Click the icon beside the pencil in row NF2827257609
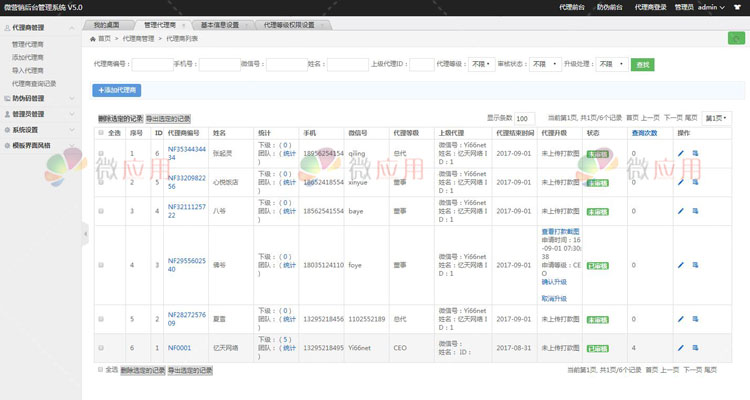The height and width of the screenshot is (400, 750). 695,319
